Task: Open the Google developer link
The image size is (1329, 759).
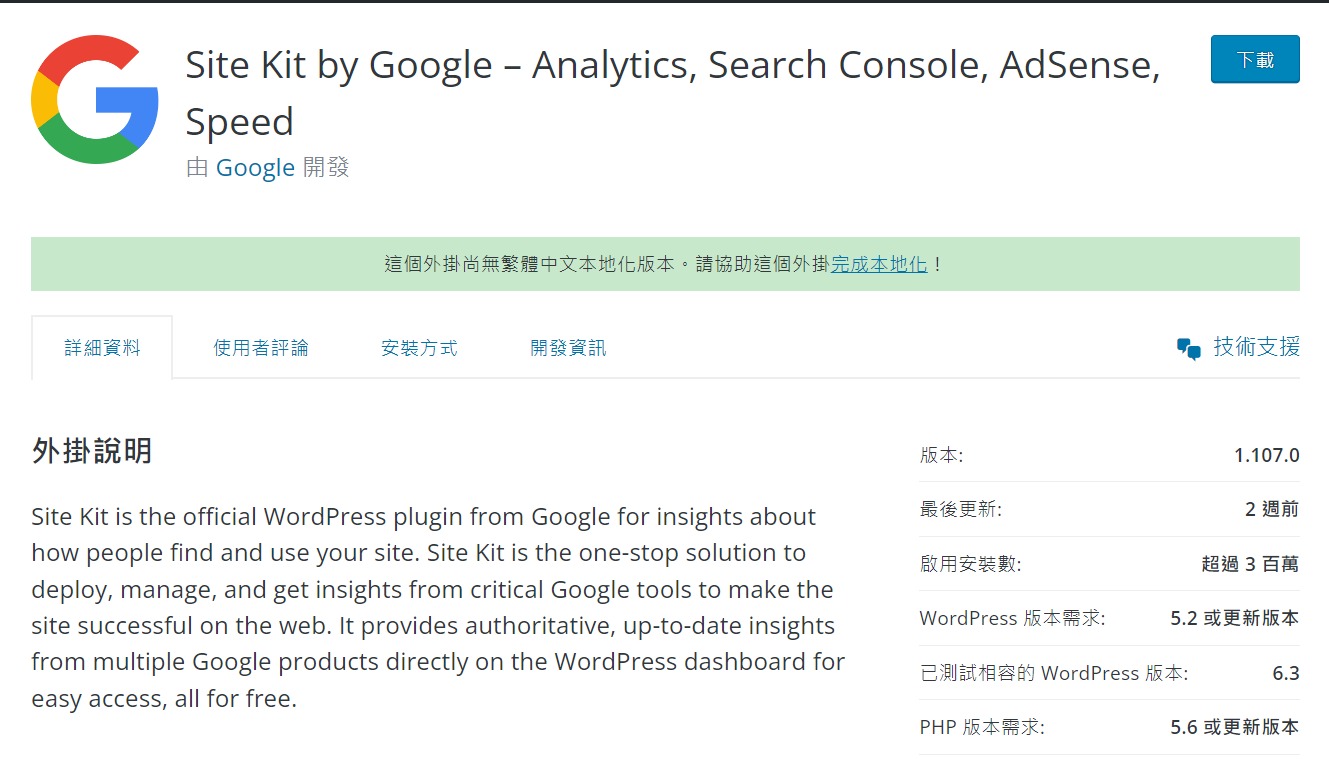Action: pos(255,167)
